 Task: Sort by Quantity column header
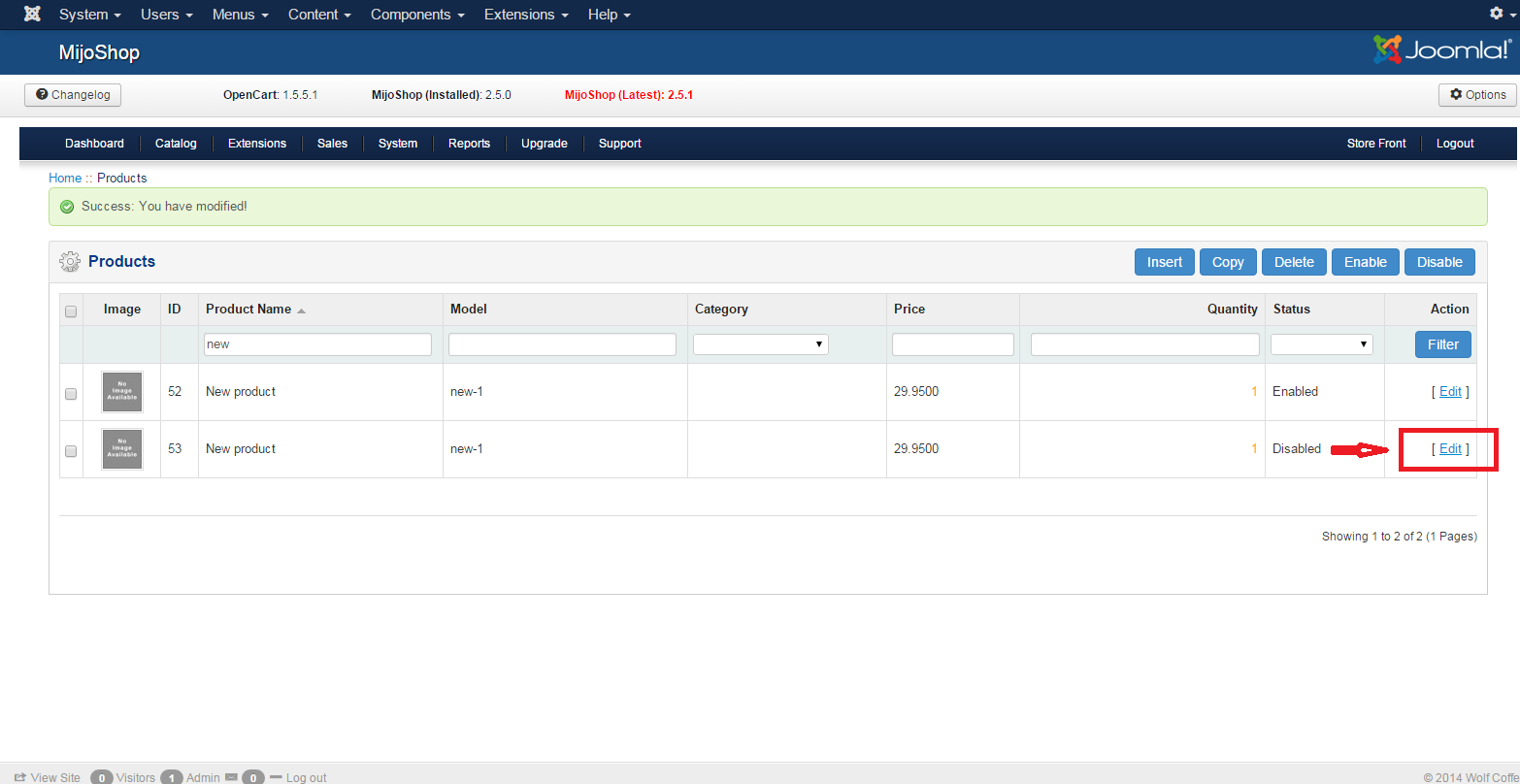1233,310
